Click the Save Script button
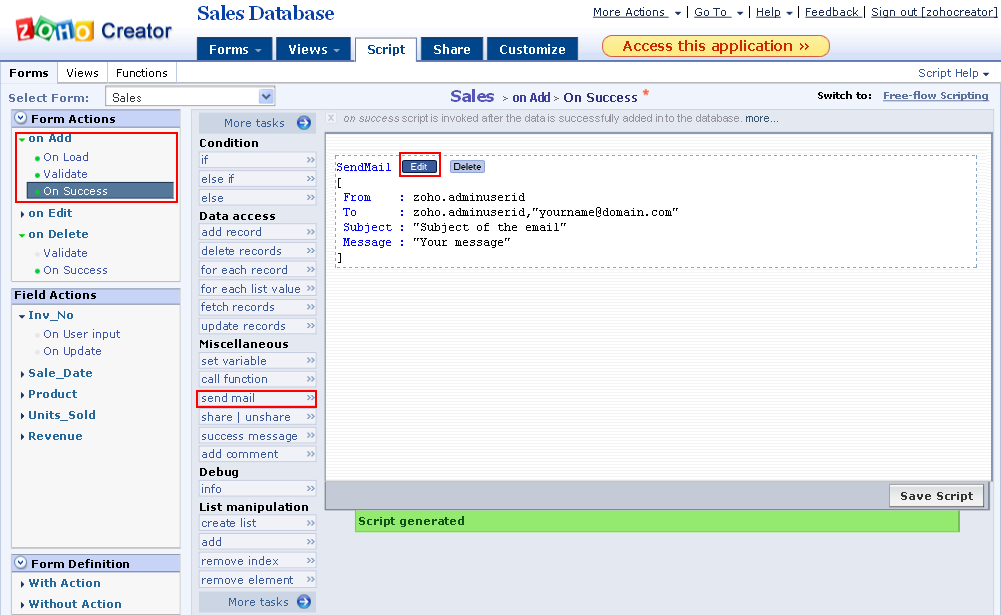Viewport: 1001px width, 615px height. [x=936, y=496]
